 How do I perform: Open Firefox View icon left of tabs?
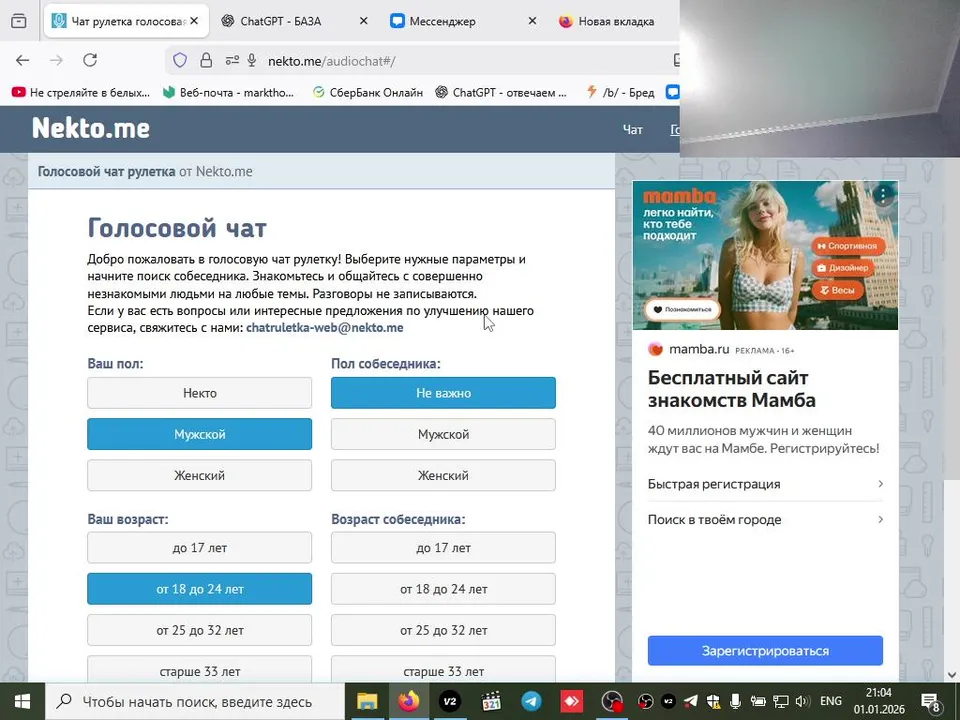[18, 21]
